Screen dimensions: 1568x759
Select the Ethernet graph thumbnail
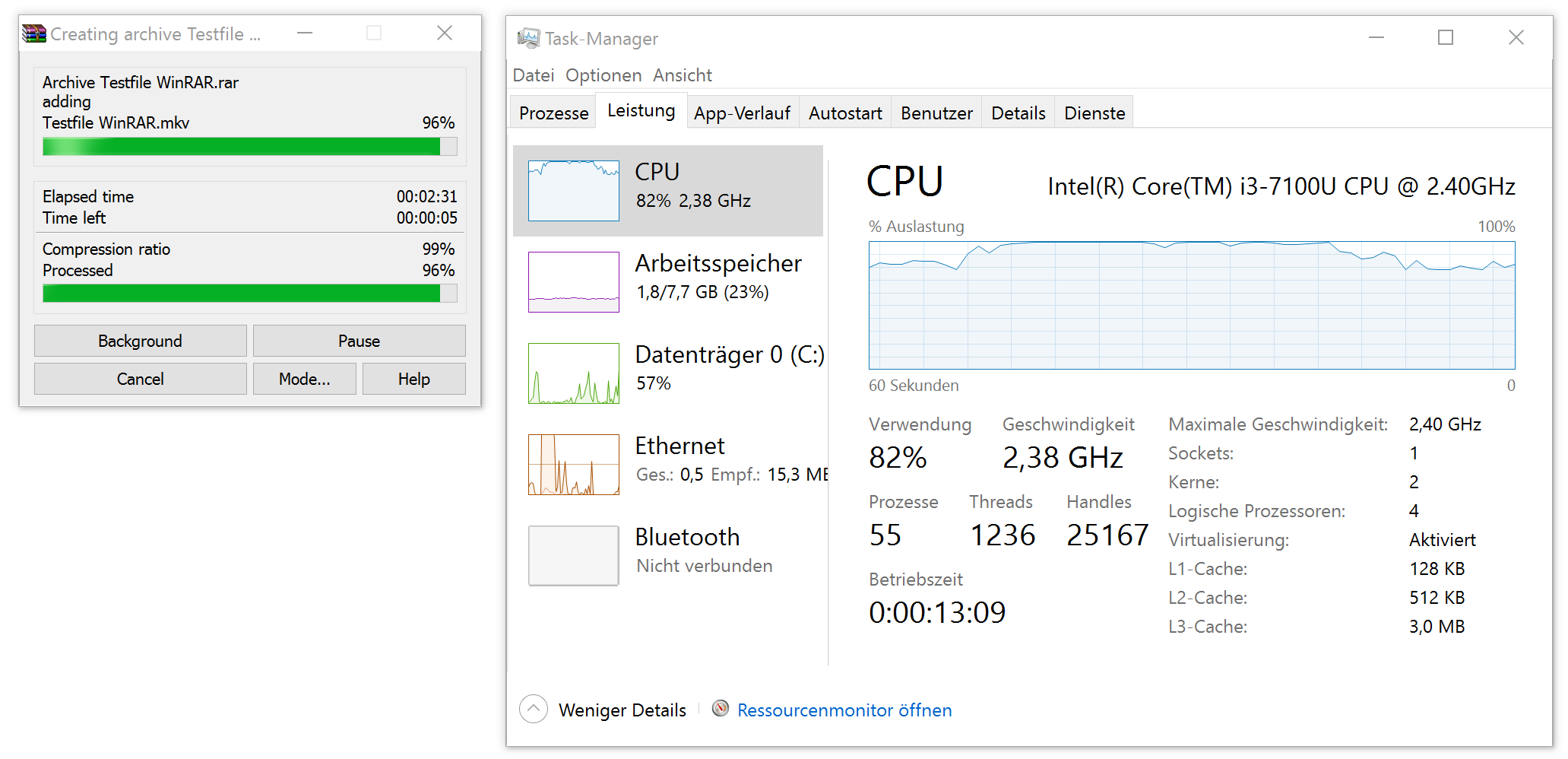pyautogui.click(x=574, y=465)
